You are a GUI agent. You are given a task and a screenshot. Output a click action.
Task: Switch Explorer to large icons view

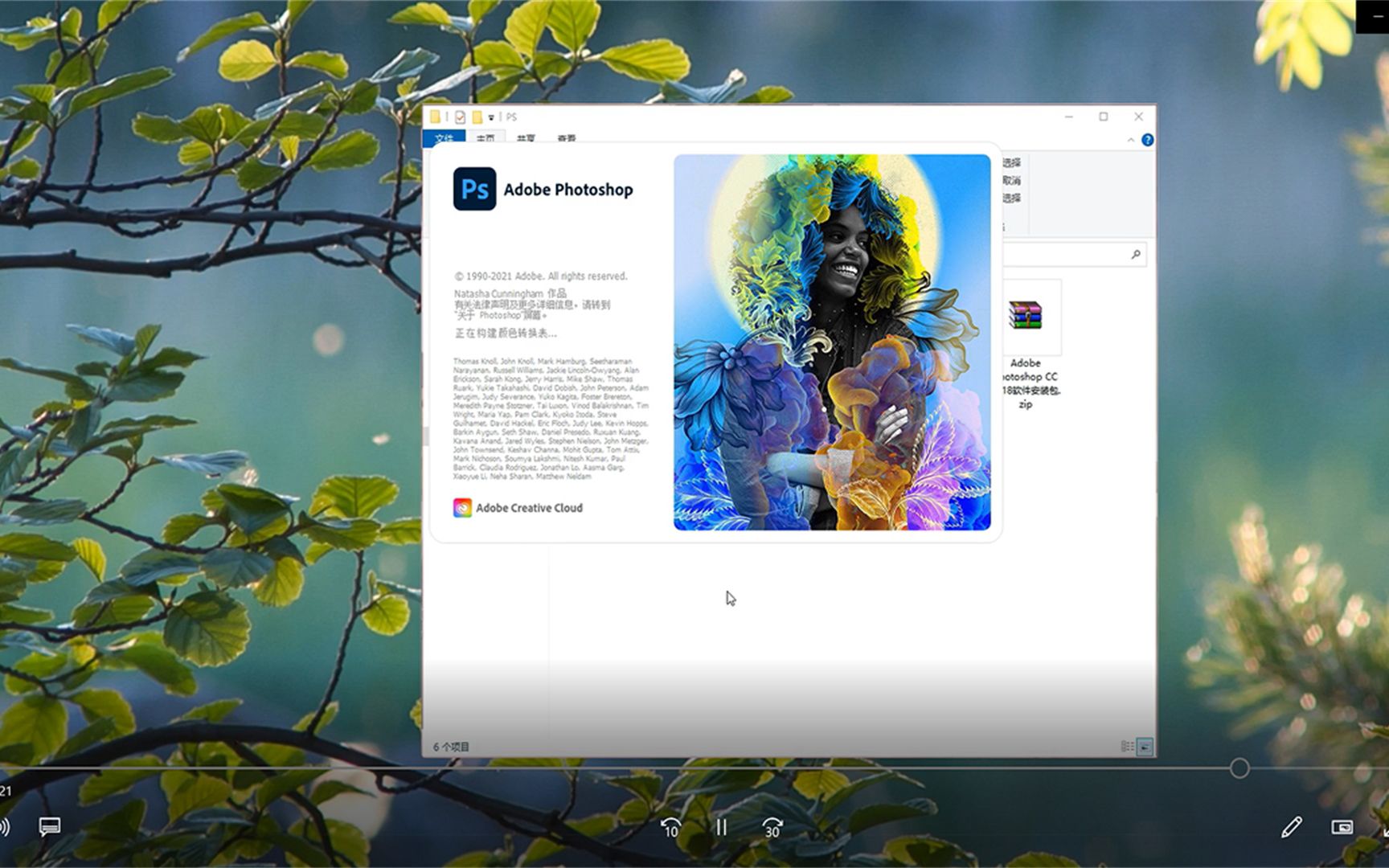coord(1145,747)
